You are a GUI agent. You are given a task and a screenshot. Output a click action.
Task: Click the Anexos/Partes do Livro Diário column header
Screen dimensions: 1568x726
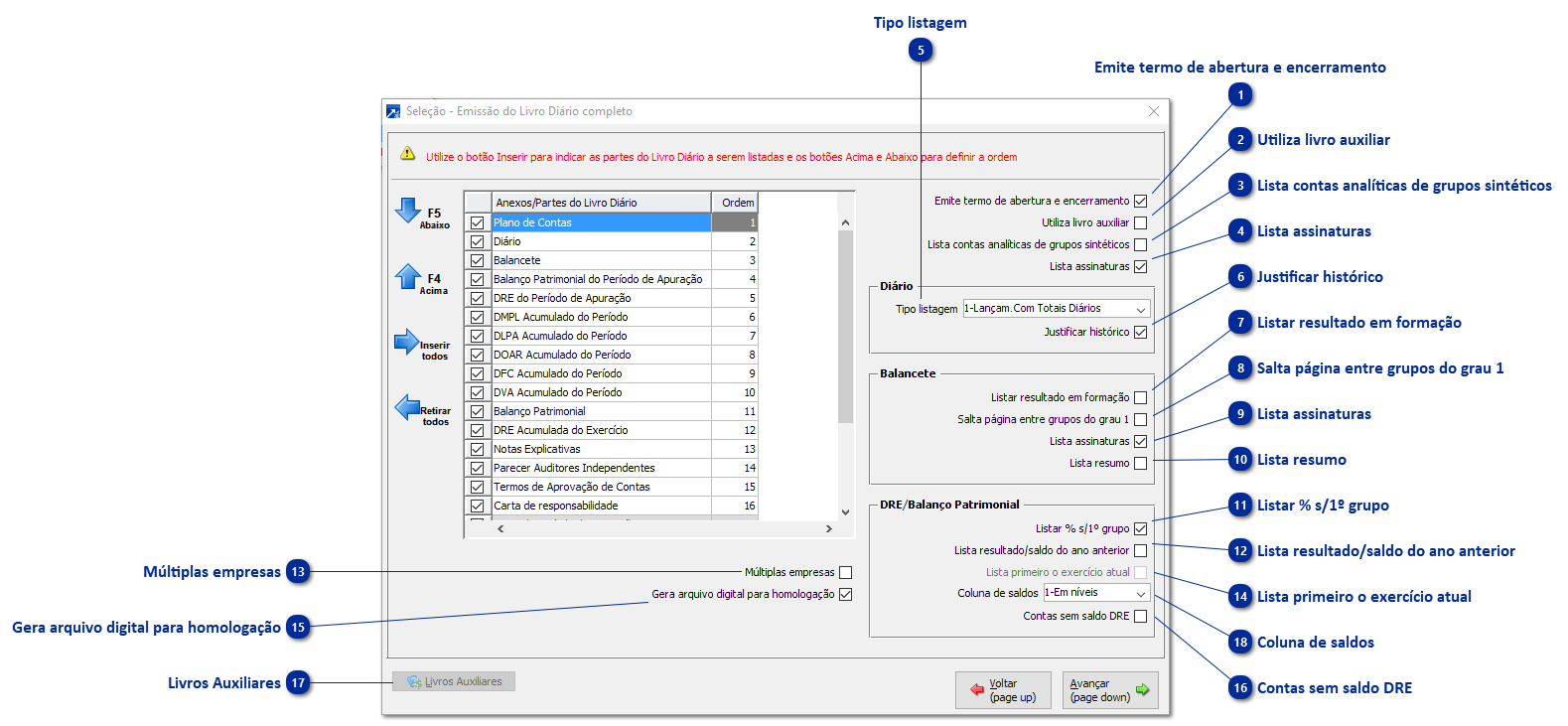(602, 203)
